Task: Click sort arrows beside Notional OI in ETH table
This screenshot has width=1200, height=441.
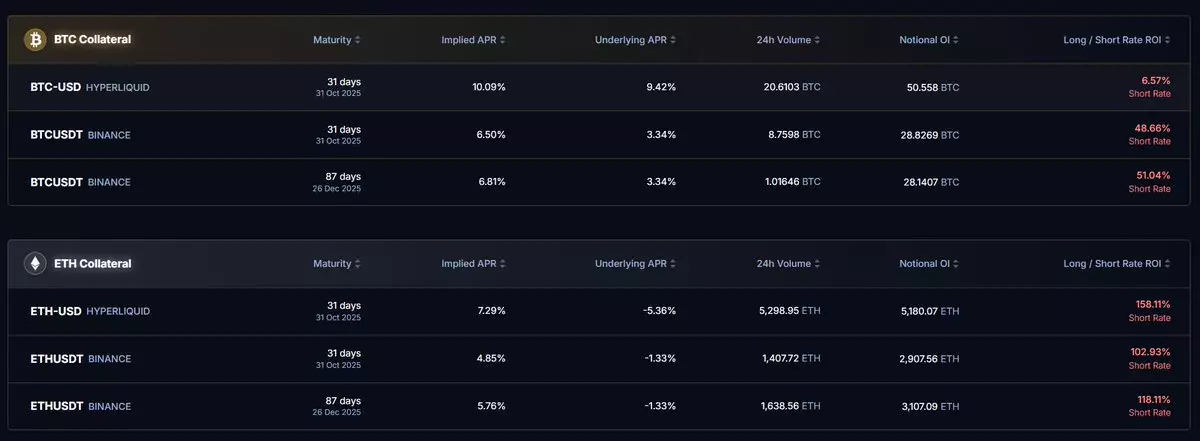Action: [x=956, y=264]
